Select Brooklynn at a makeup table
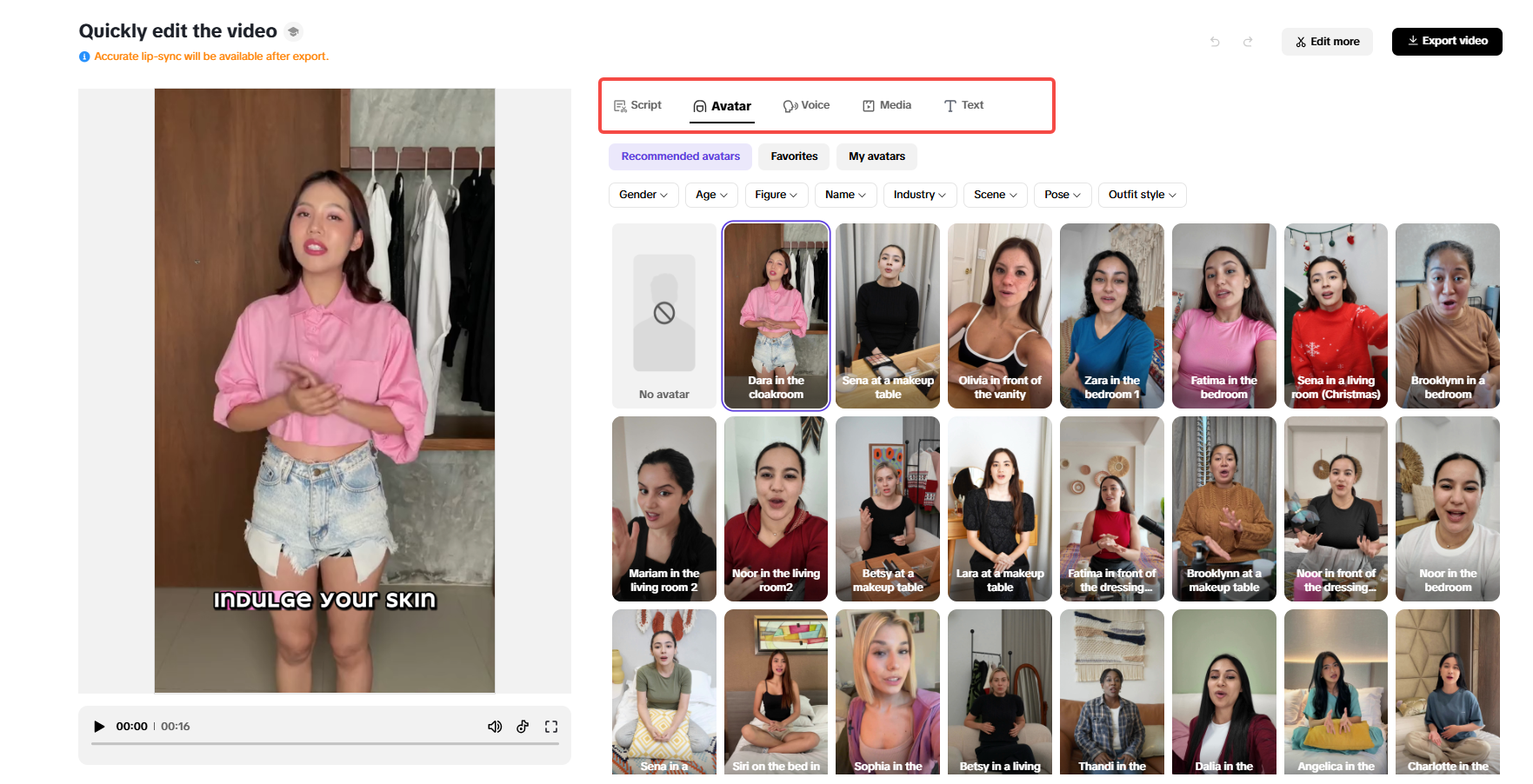This screenshot has height=784, width=1533. 1224,509
